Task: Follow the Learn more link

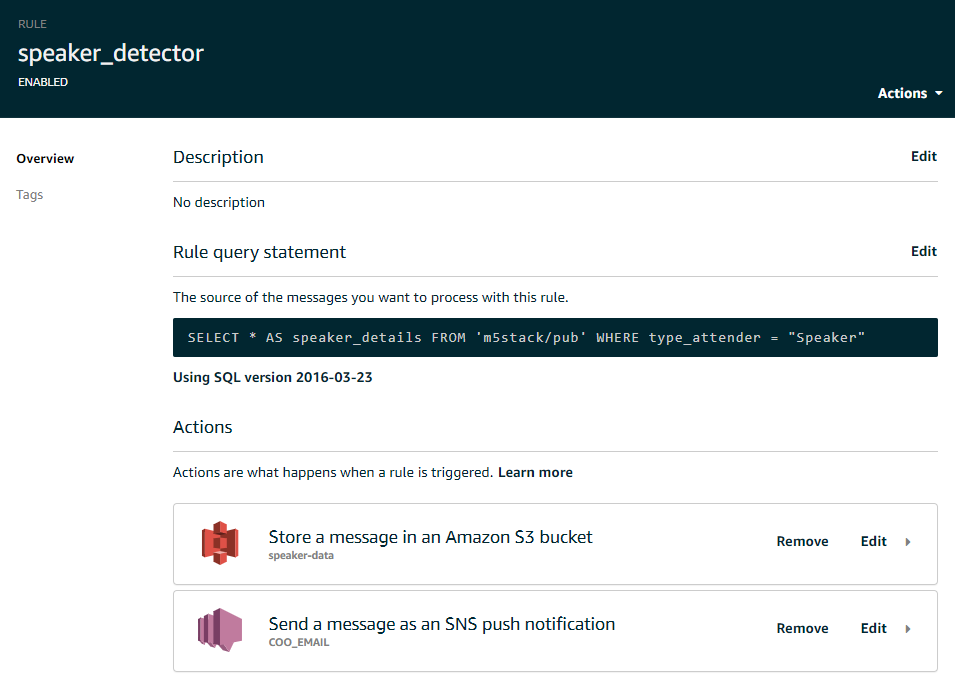Action: tap(535, 472)
